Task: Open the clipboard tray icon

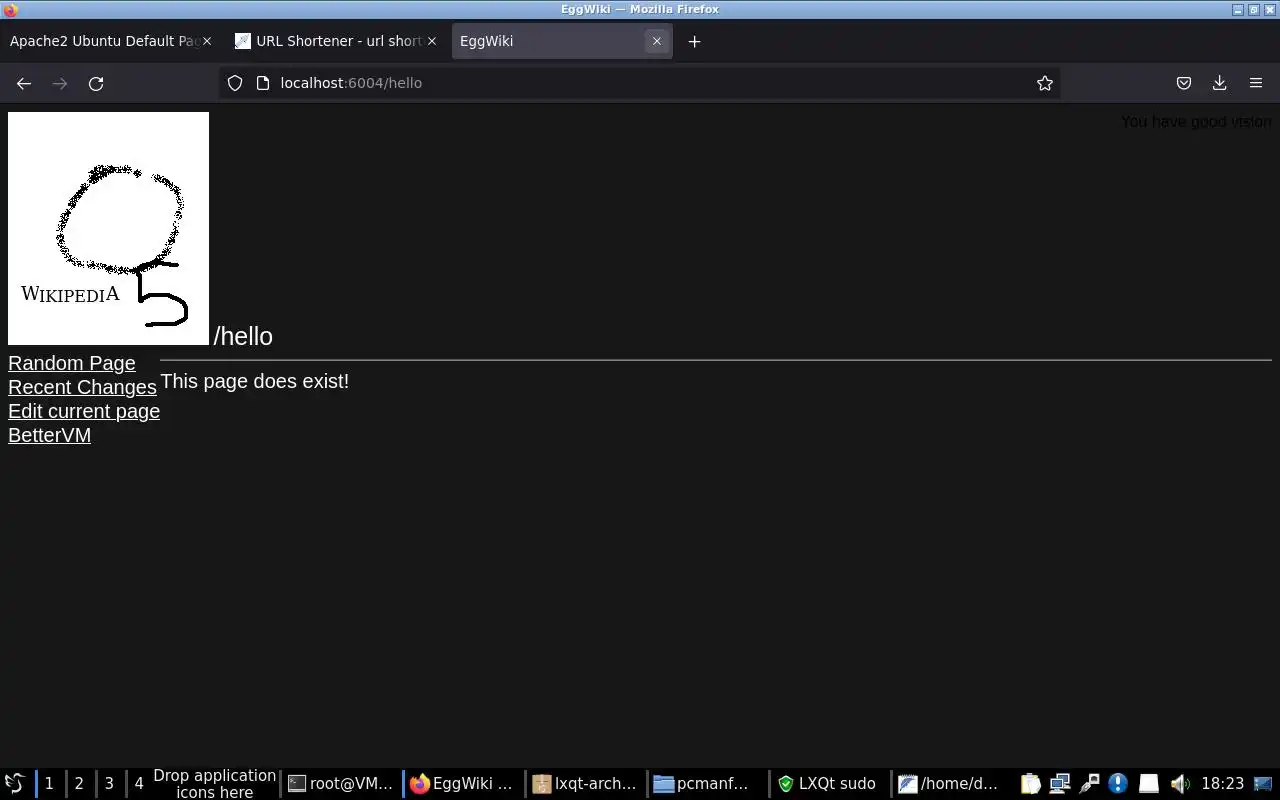Action: [1031, 784]
